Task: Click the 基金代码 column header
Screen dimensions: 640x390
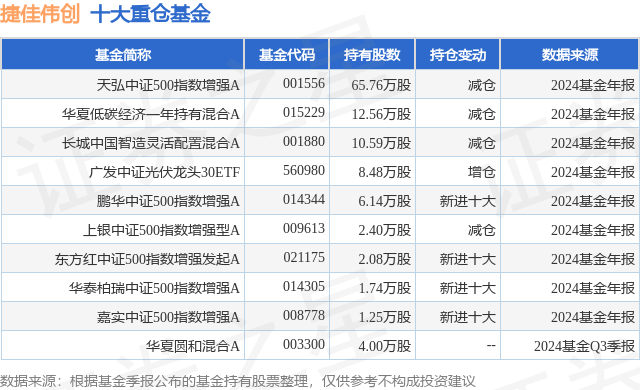Action: (x=287, y=54)
